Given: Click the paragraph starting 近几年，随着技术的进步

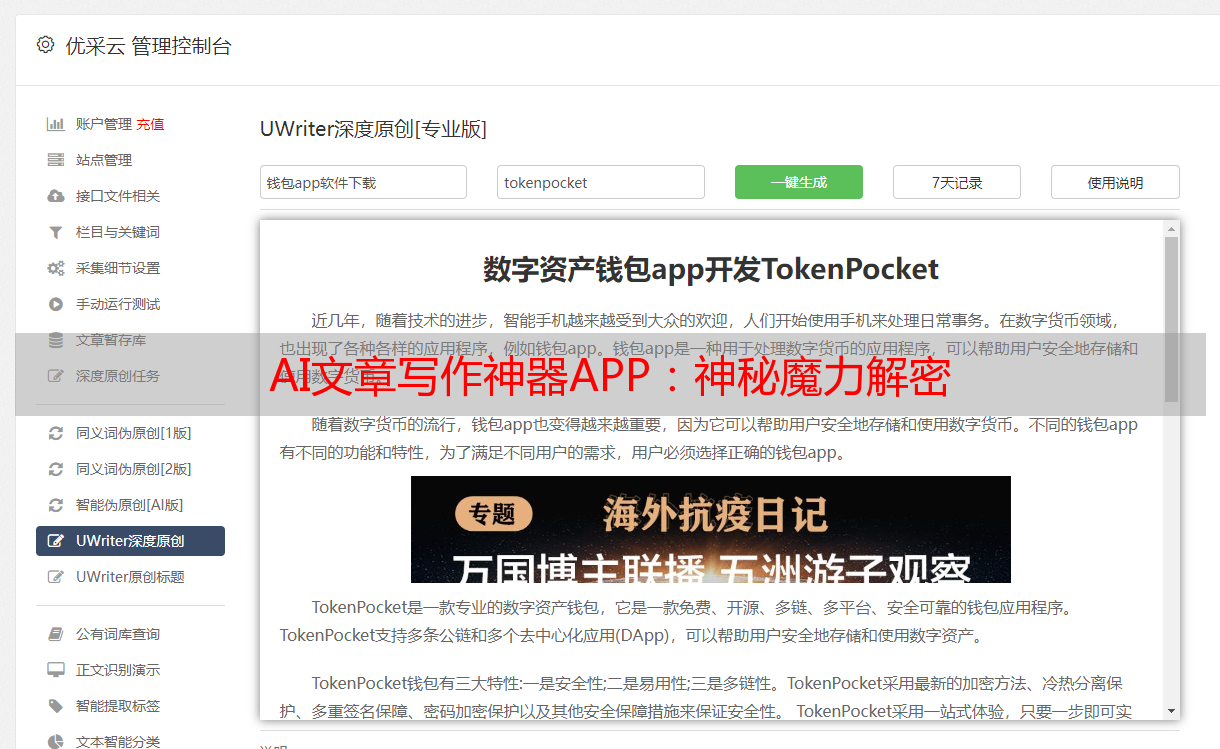Looking at the screenshot, I should [709, 349].
